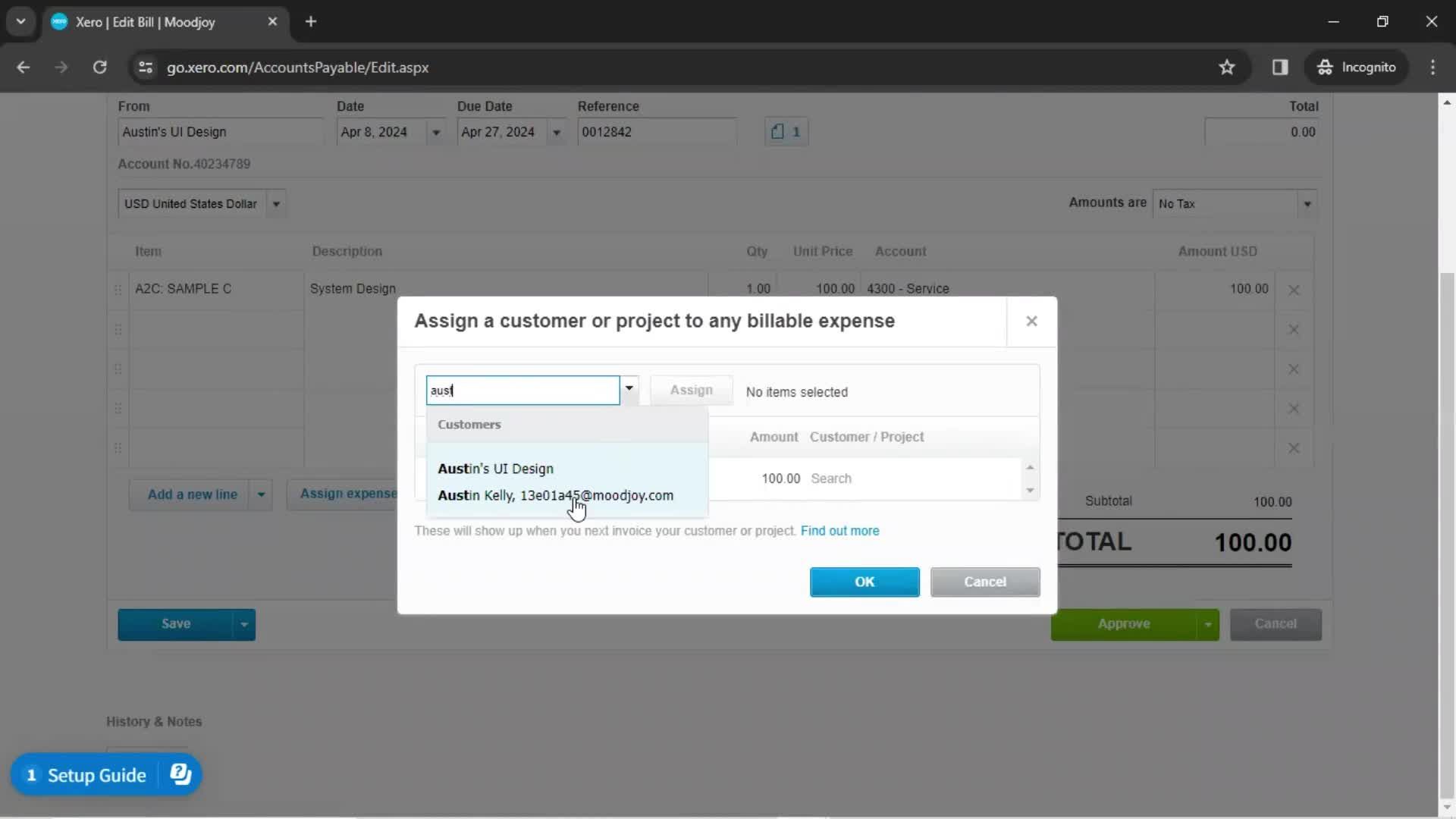Image resolution: width=1456 pixels, height=819 pixels.
Task: Save the bill
Action: click(x=175, y=624)
